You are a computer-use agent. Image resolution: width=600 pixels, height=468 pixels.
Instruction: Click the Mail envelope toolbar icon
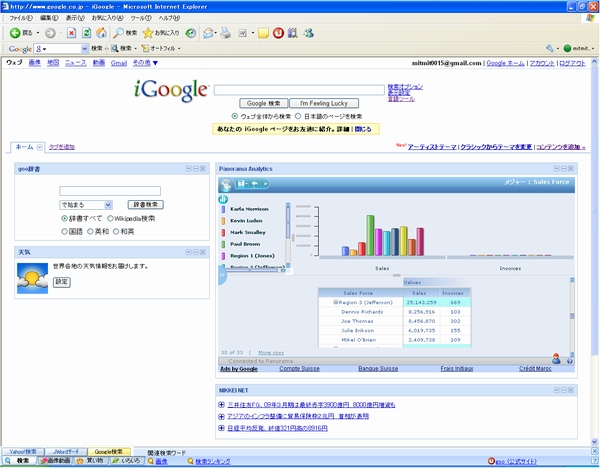pos(209,33)
